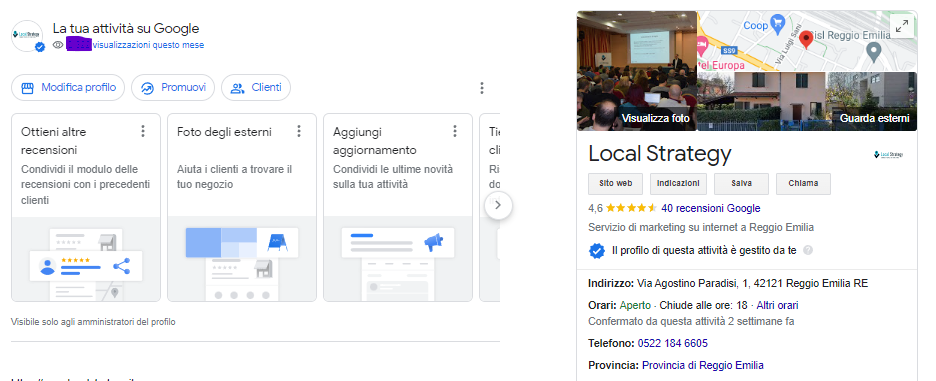The image size is (936, 381).
Task: Click the eye icon beside monthly views
Action: click(58, 45)
